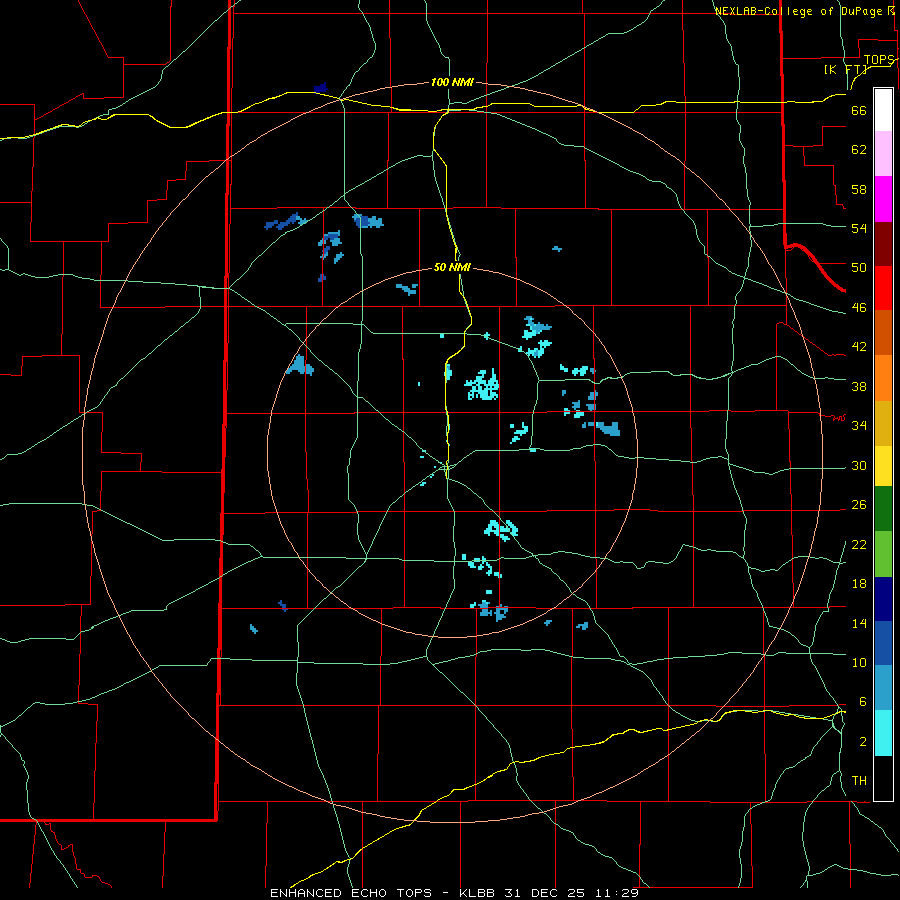Click legend value "18"
The height and width of the screenshot is (900, 900).
859,583
